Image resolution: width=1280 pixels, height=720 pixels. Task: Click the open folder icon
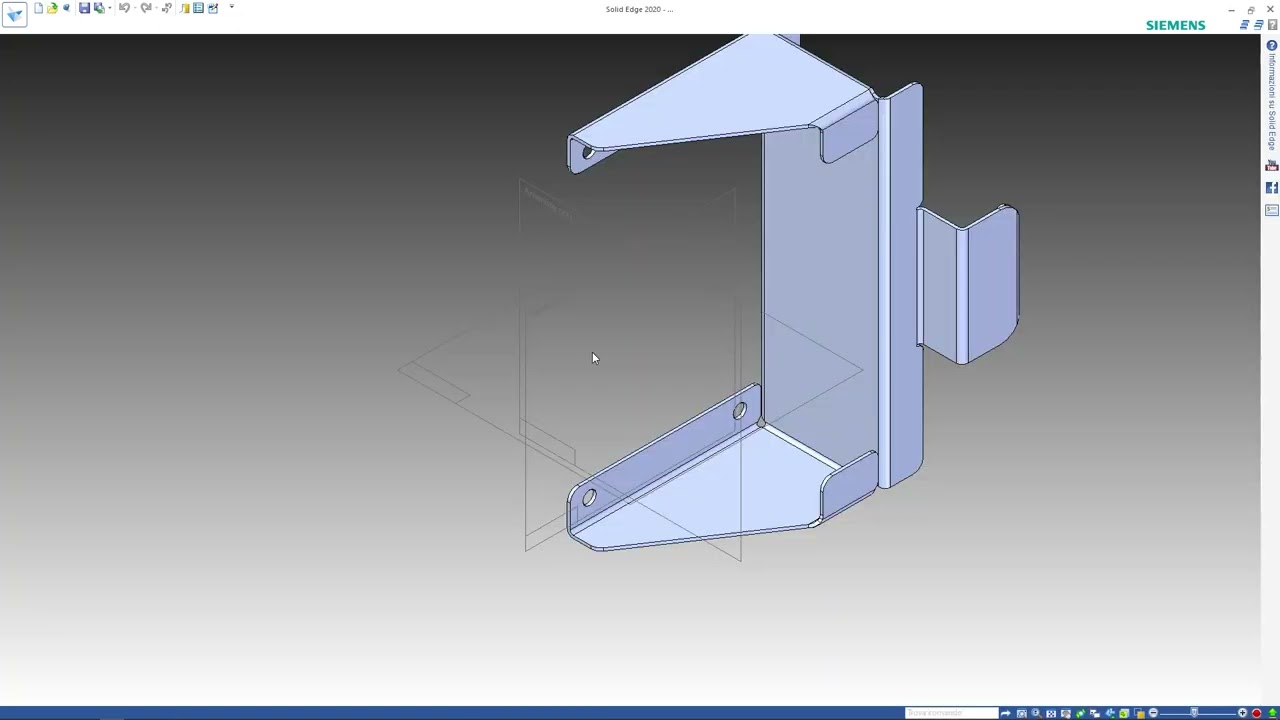click(x=52, y=8)
